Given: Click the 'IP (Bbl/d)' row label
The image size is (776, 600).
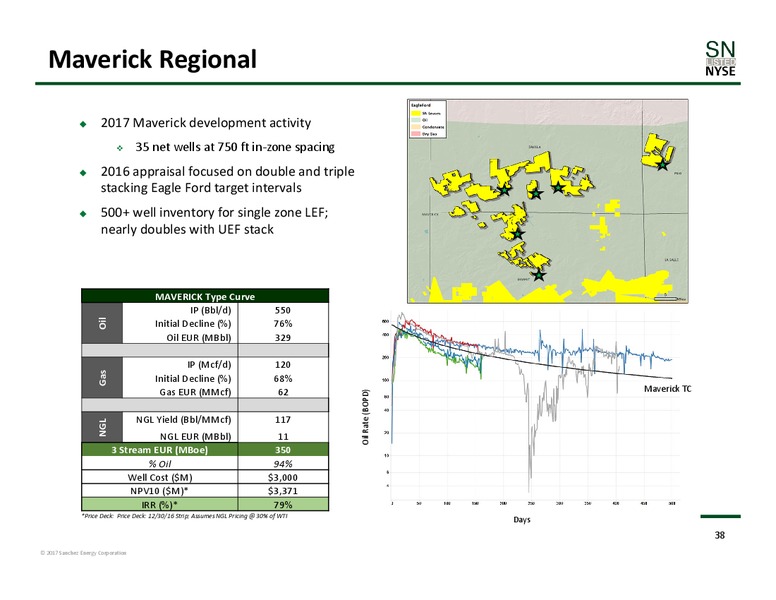Looking at the screenshot, I should [211, 310].
